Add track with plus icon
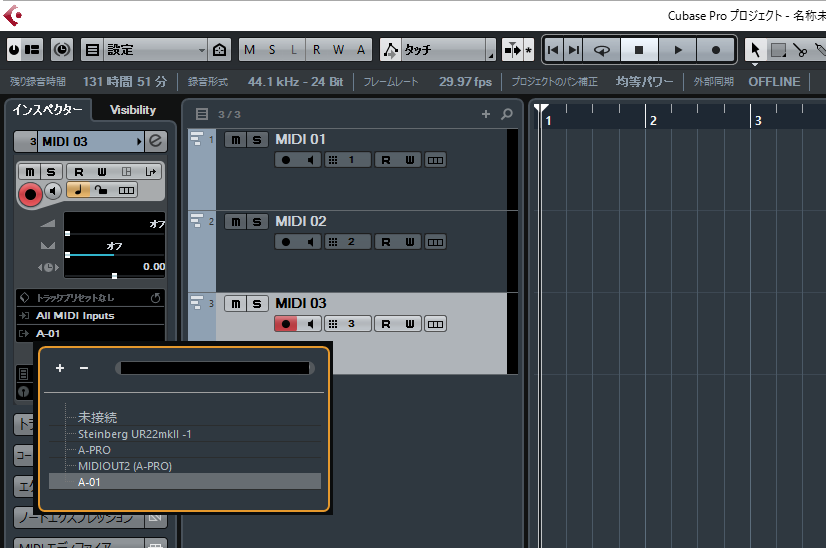826x548 pixels. 486,114
